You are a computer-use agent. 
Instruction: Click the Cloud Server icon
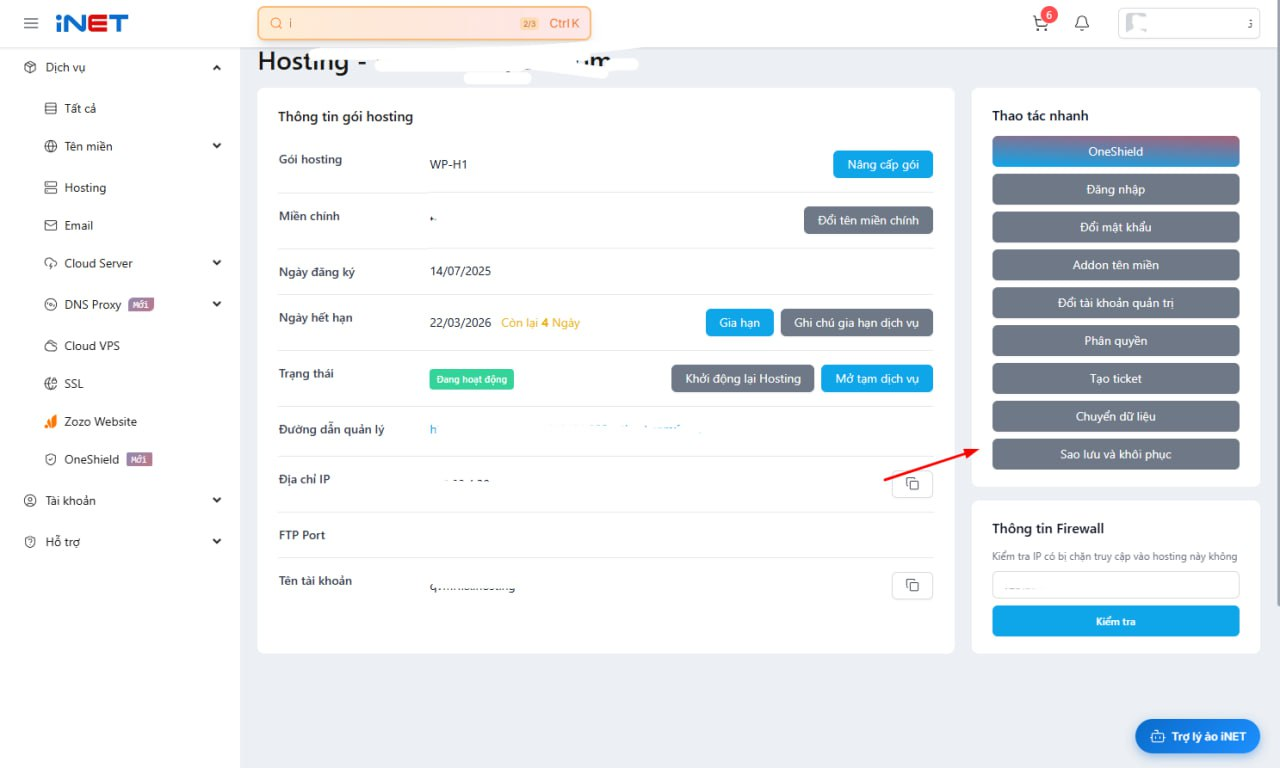(x=51, y=264)
